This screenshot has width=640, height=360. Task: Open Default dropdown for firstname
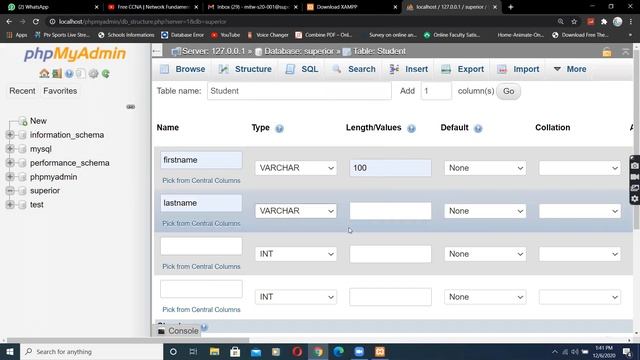coord(485,168)
